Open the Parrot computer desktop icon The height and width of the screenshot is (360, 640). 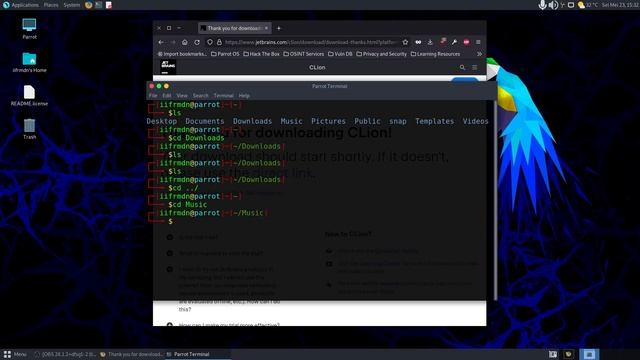pos(29,29)
